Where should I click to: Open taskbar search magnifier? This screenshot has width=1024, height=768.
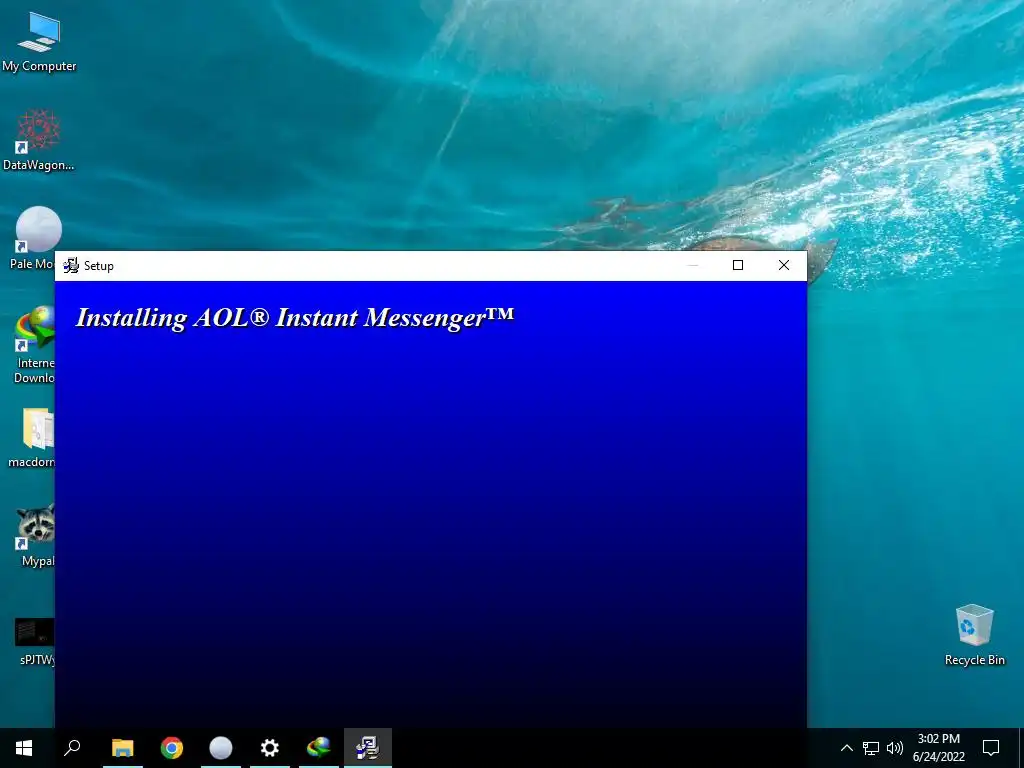coord(72,748)
